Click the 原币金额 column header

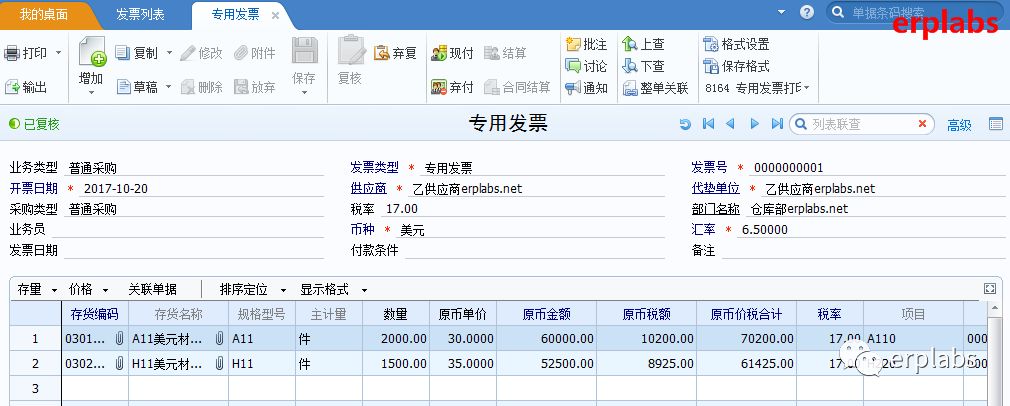click(x=546, y=314)
